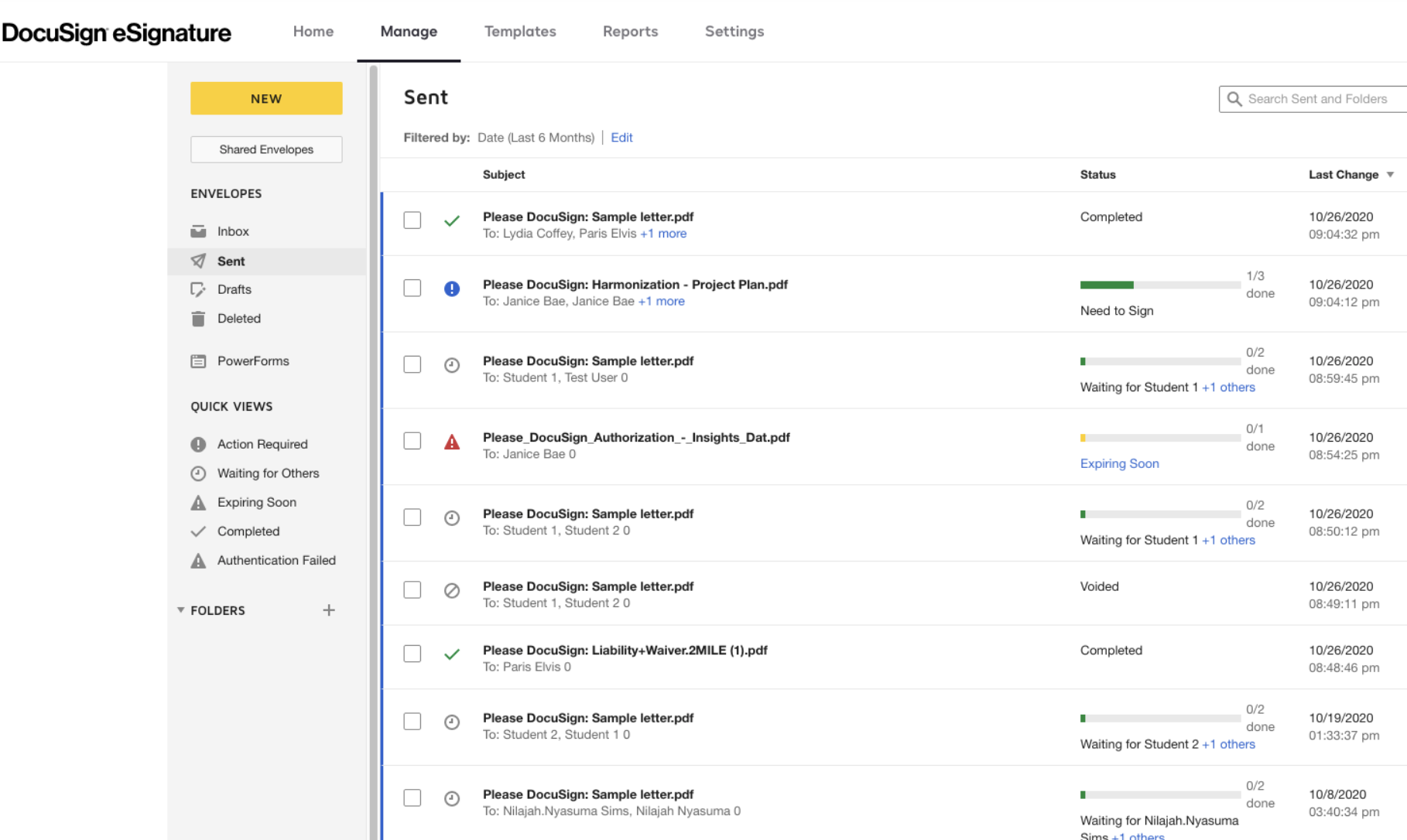Click the Harmonization envelope progress bar
The width and height of the screenshot is (1407, 840).
pyautogui.click(x=1160, y=285)
